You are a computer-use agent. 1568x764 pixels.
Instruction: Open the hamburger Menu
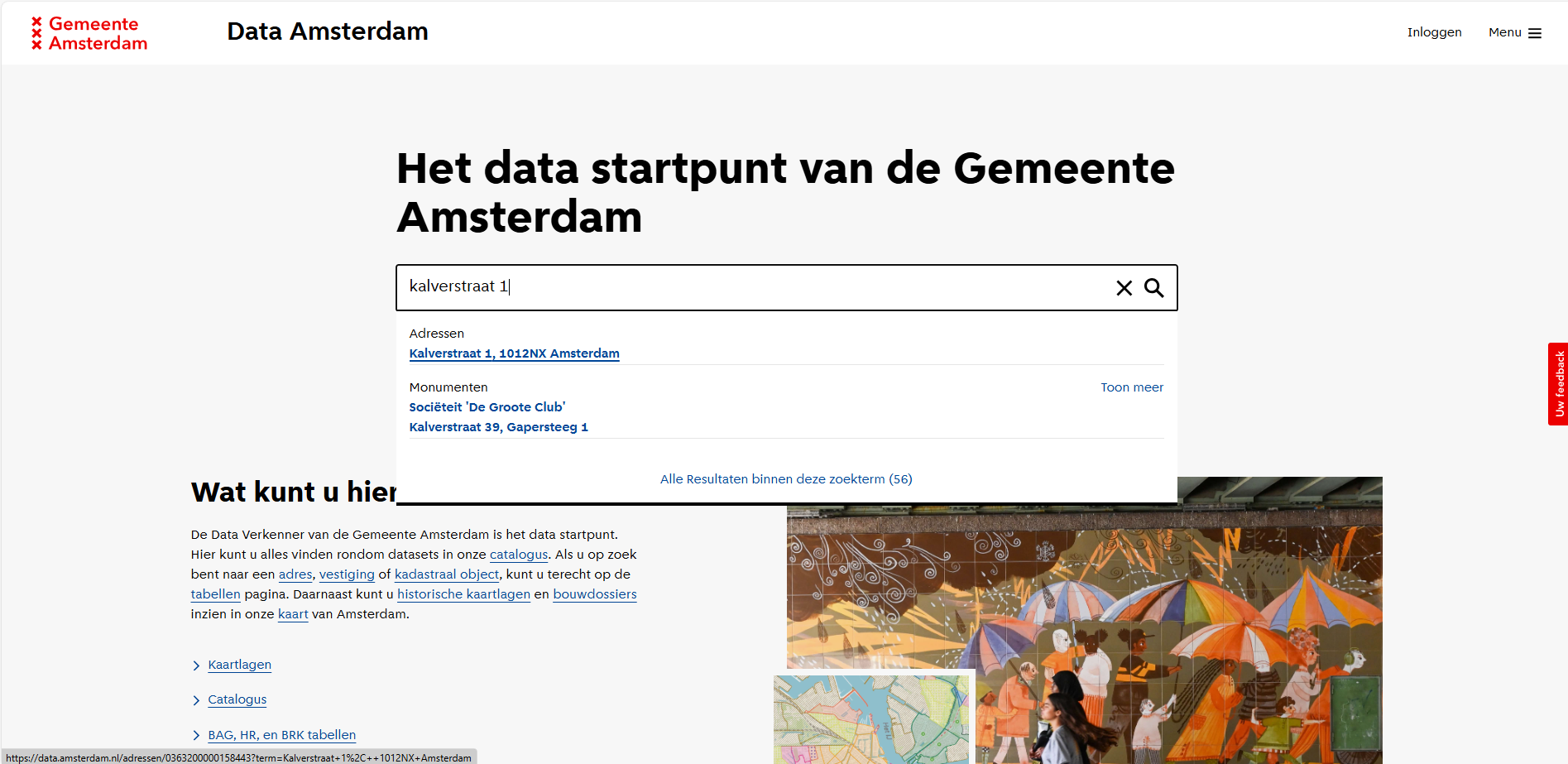coord(1514,33)
